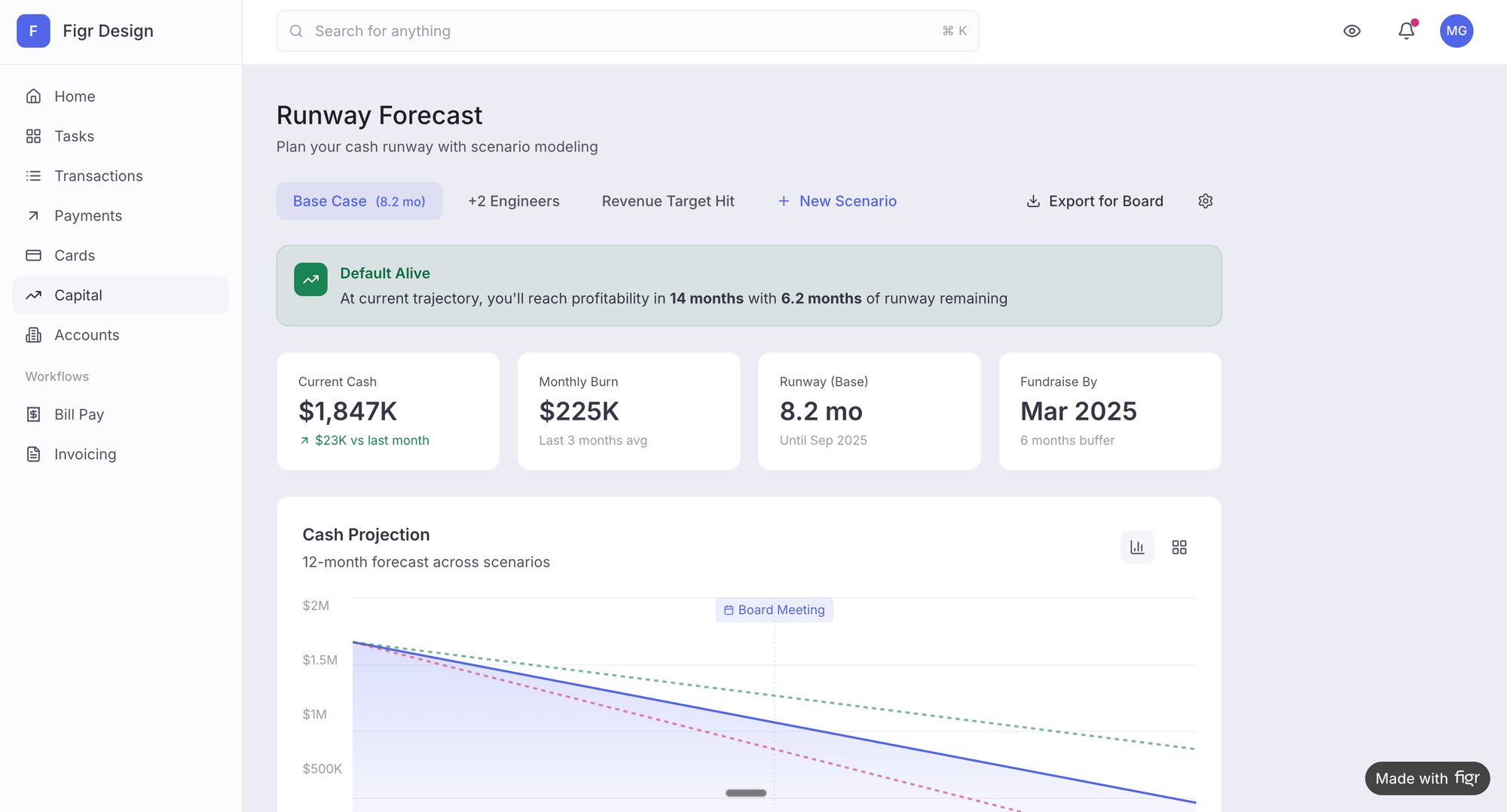Viewport: 1507px width, 812px height.
Task: Click the Search for anything field
Action: click(x=627, y=31)
